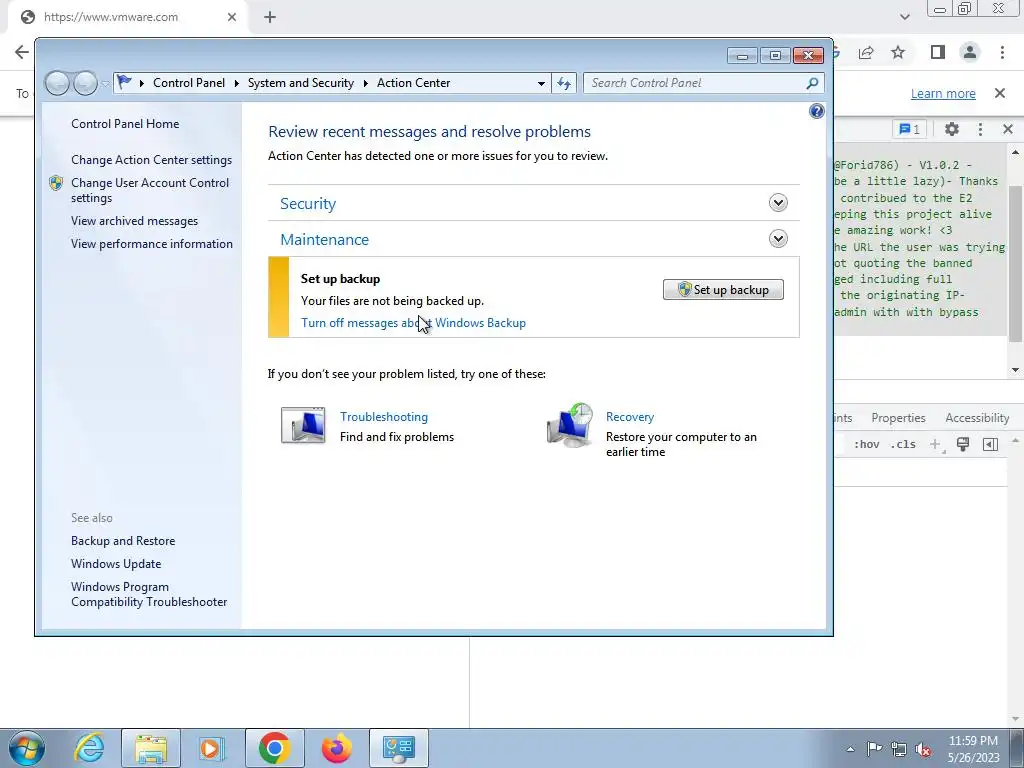Toggle the .cls class editor button

(903, 445)
